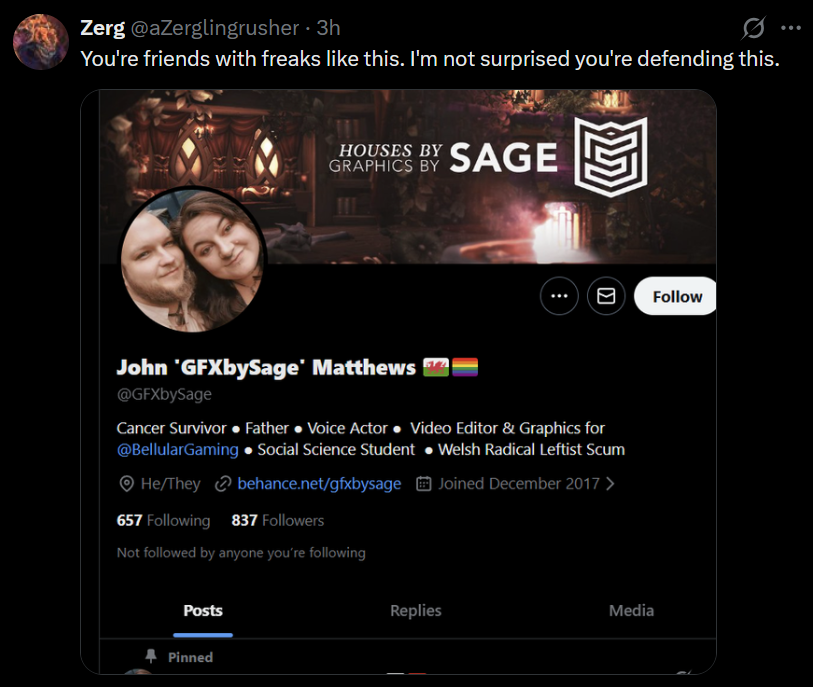Select the Posts tab

click(203, 610)
